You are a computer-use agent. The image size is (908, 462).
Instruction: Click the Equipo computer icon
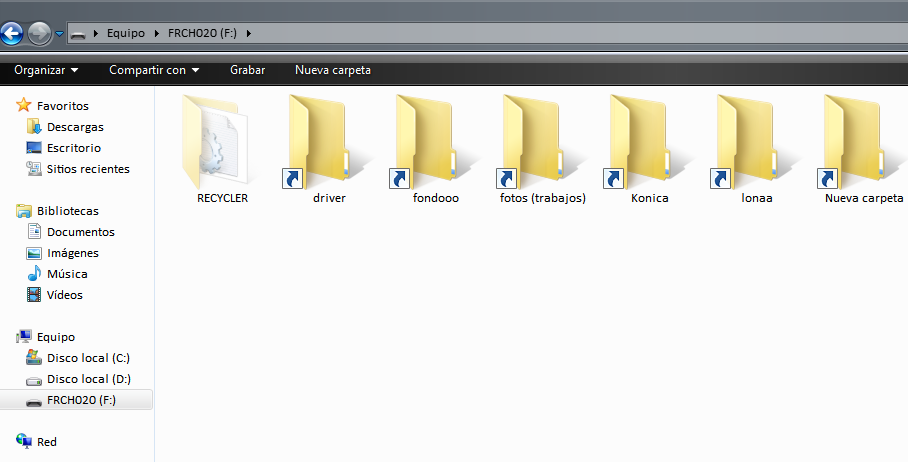24,336
